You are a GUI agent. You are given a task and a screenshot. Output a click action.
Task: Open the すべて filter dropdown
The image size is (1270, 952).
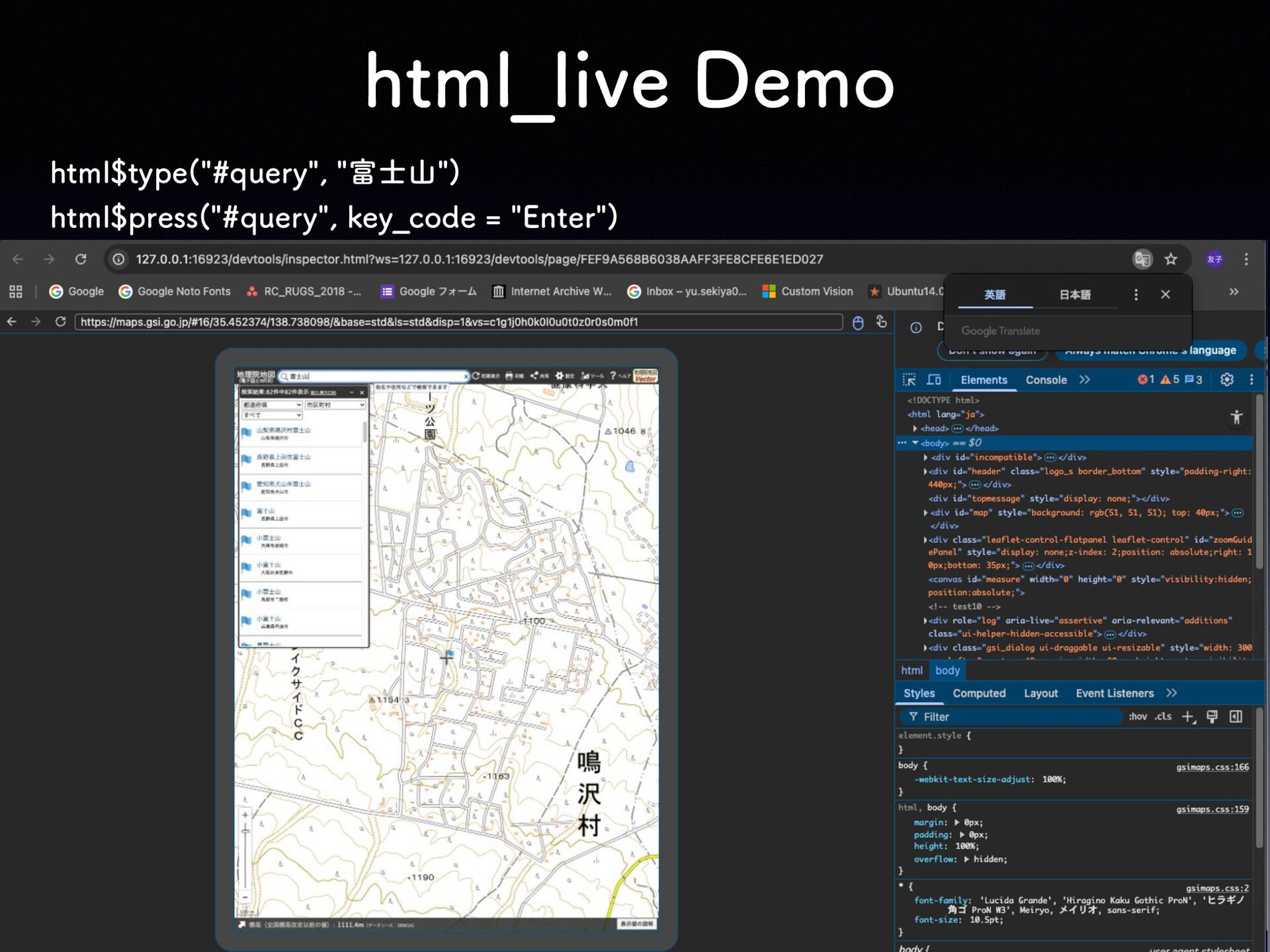[x=272, y=415]
